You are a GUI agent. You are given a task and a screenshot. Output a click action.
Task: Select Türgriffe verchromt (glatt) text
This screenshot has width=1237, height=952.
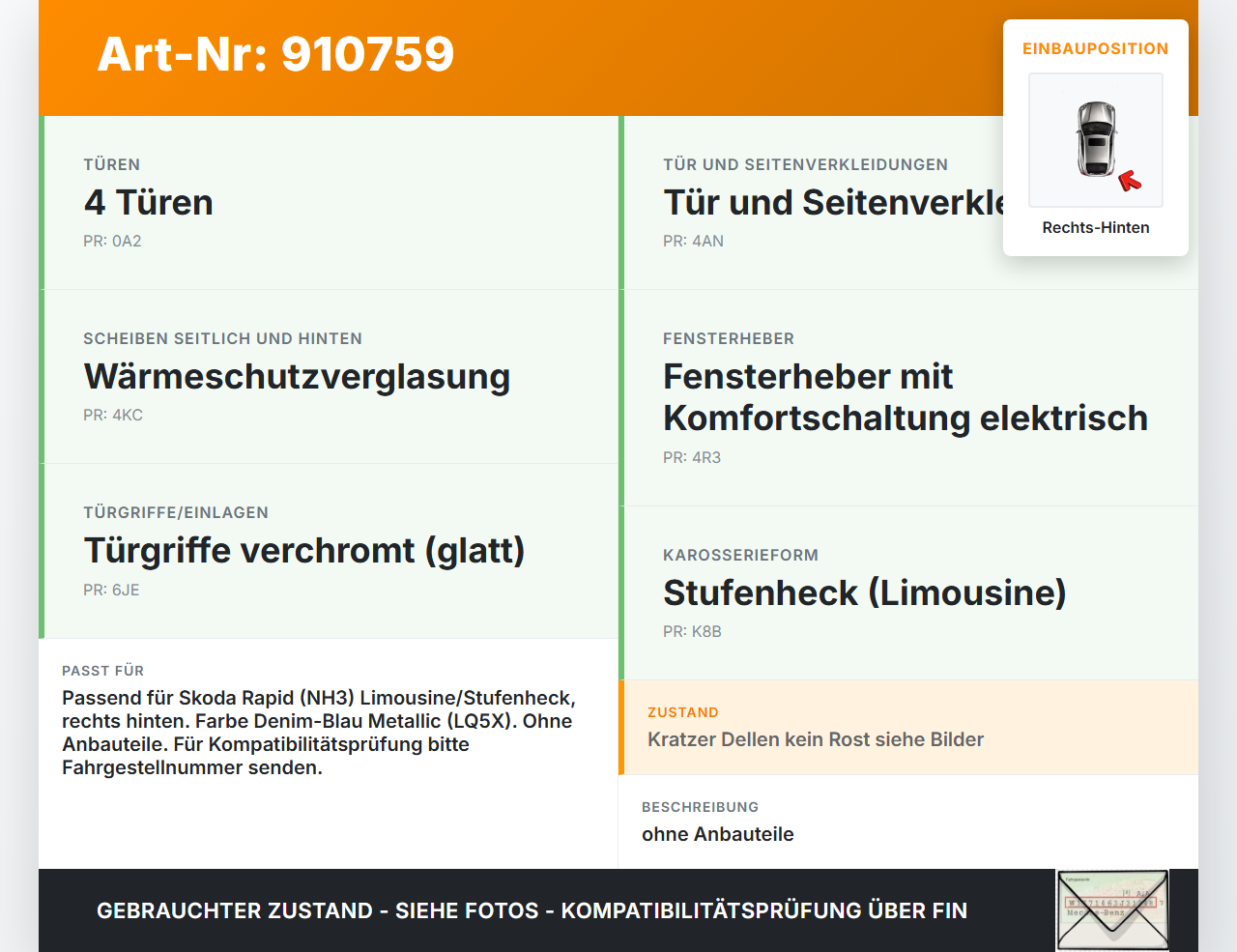click(x=304, y=550)
